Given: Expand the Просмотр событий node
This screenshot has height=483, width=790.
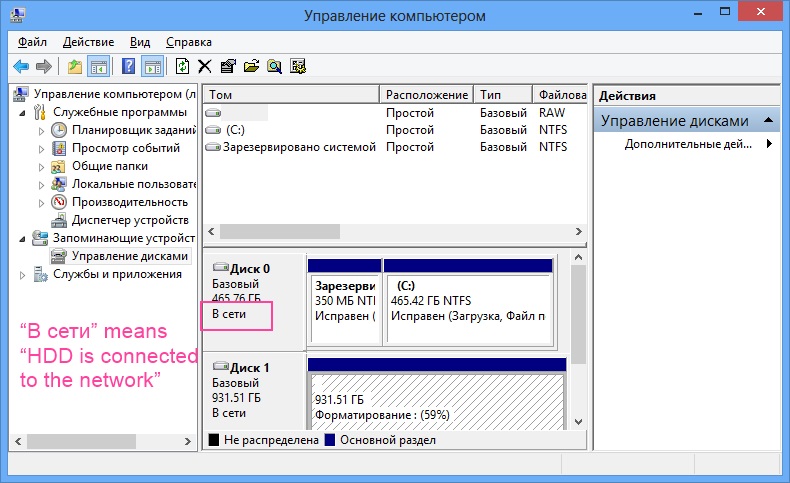Looking at the screenshot, I should tap(41, 149).
